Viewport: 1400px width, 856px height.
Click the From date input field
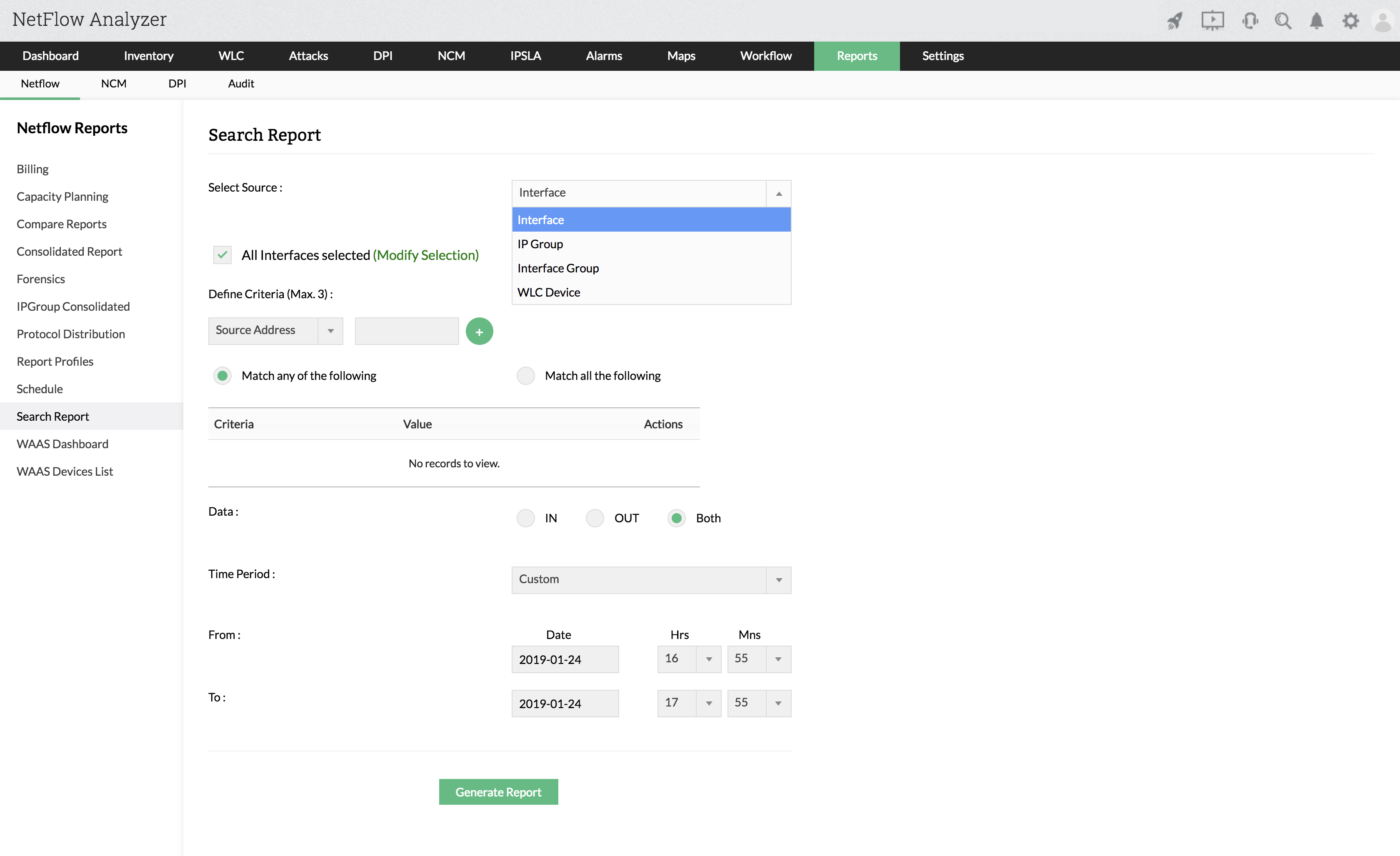(x=565, y=659)
